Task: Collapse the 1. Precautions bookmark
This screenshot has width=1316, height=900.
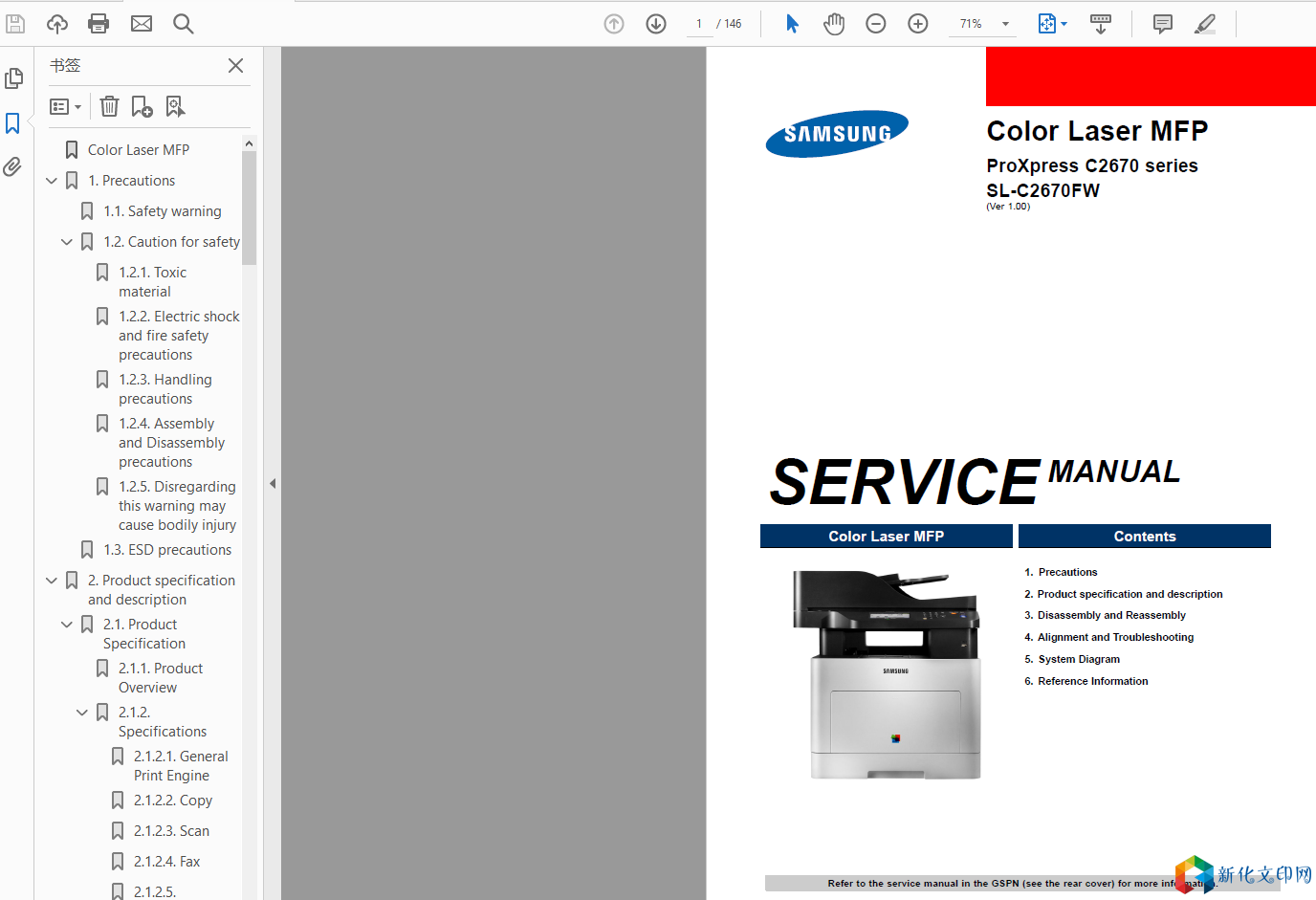Action: point(52,181)
